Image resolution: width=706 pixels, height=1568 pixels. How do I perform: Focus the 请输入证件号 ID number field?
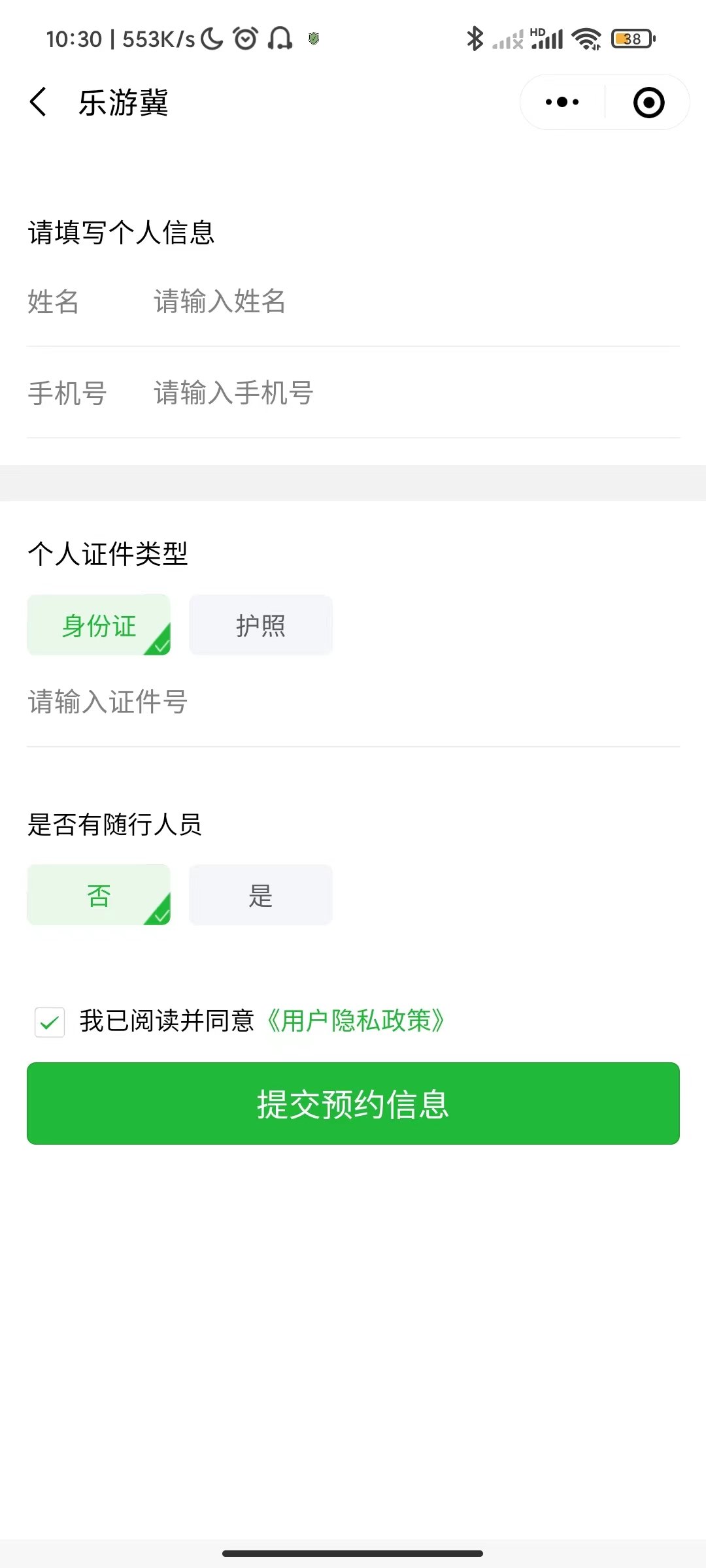[x=353, y=702]
